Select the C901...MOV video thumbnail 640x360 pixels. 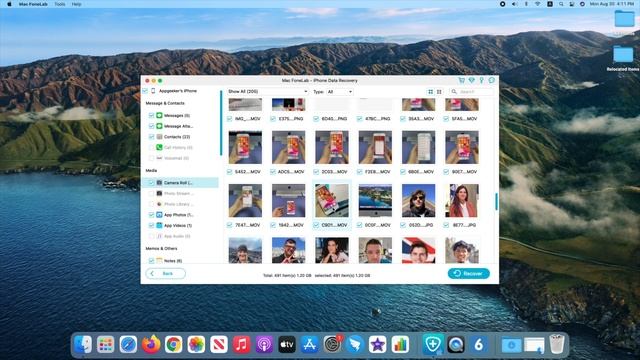coord(332,200)
